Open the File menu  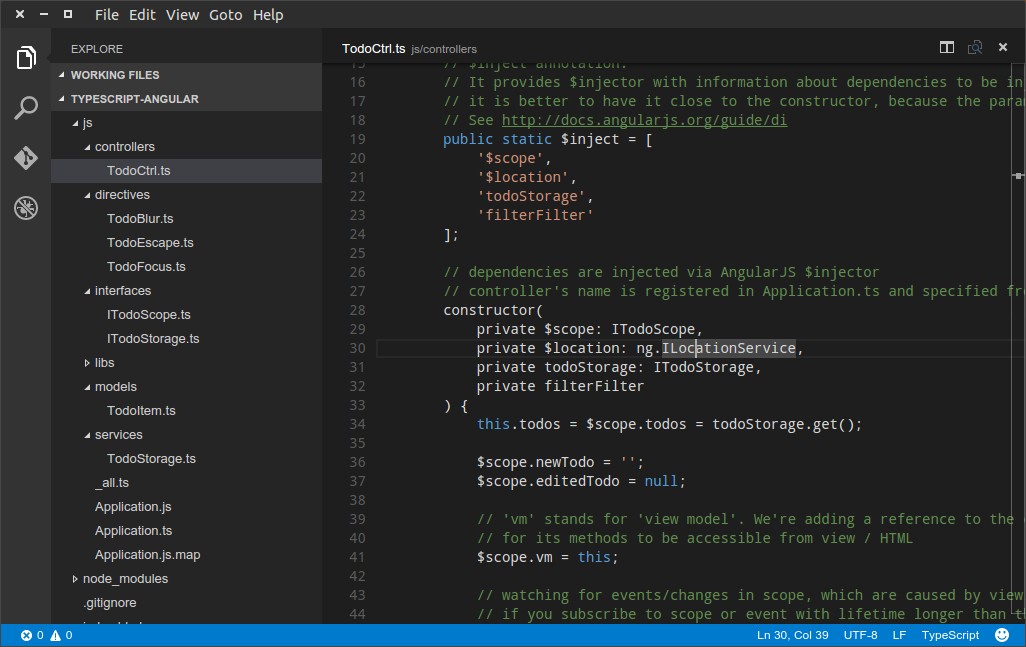107,14
